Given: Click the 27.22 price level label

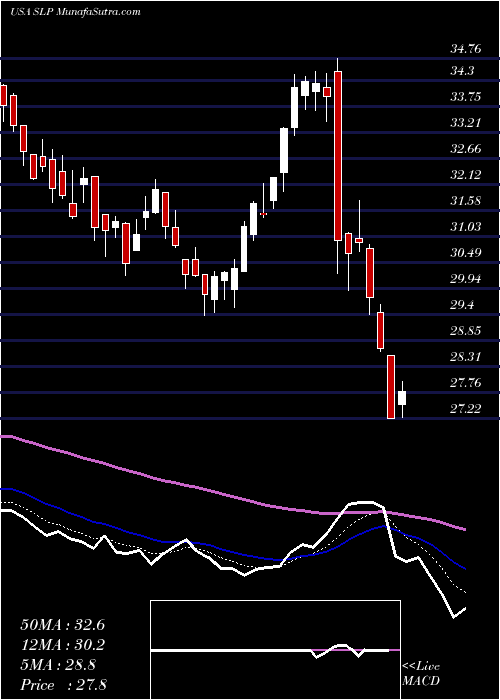Looking at the screenshot, I should [x=466, y=409].
